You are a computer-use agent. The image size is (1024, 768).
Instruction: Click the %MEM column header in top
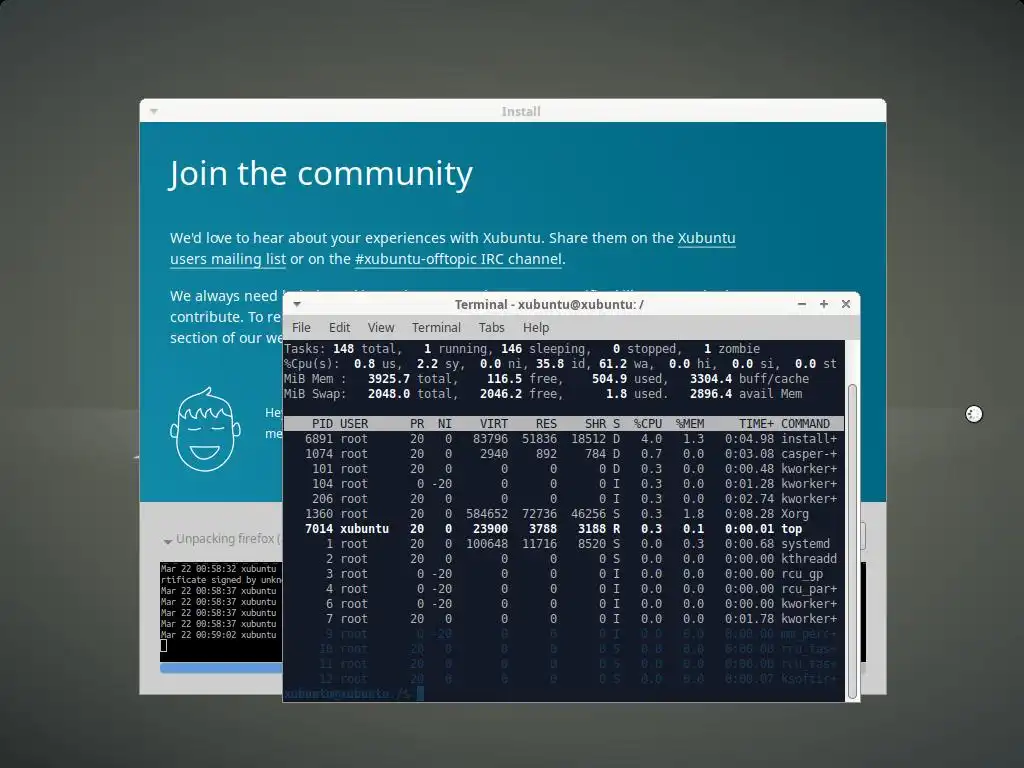pyautogui.click(x=690, y=424)
